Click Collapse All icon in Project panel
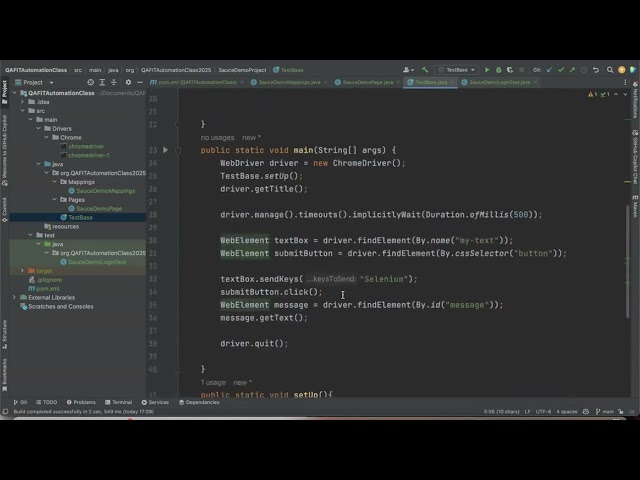 point(114,82)
